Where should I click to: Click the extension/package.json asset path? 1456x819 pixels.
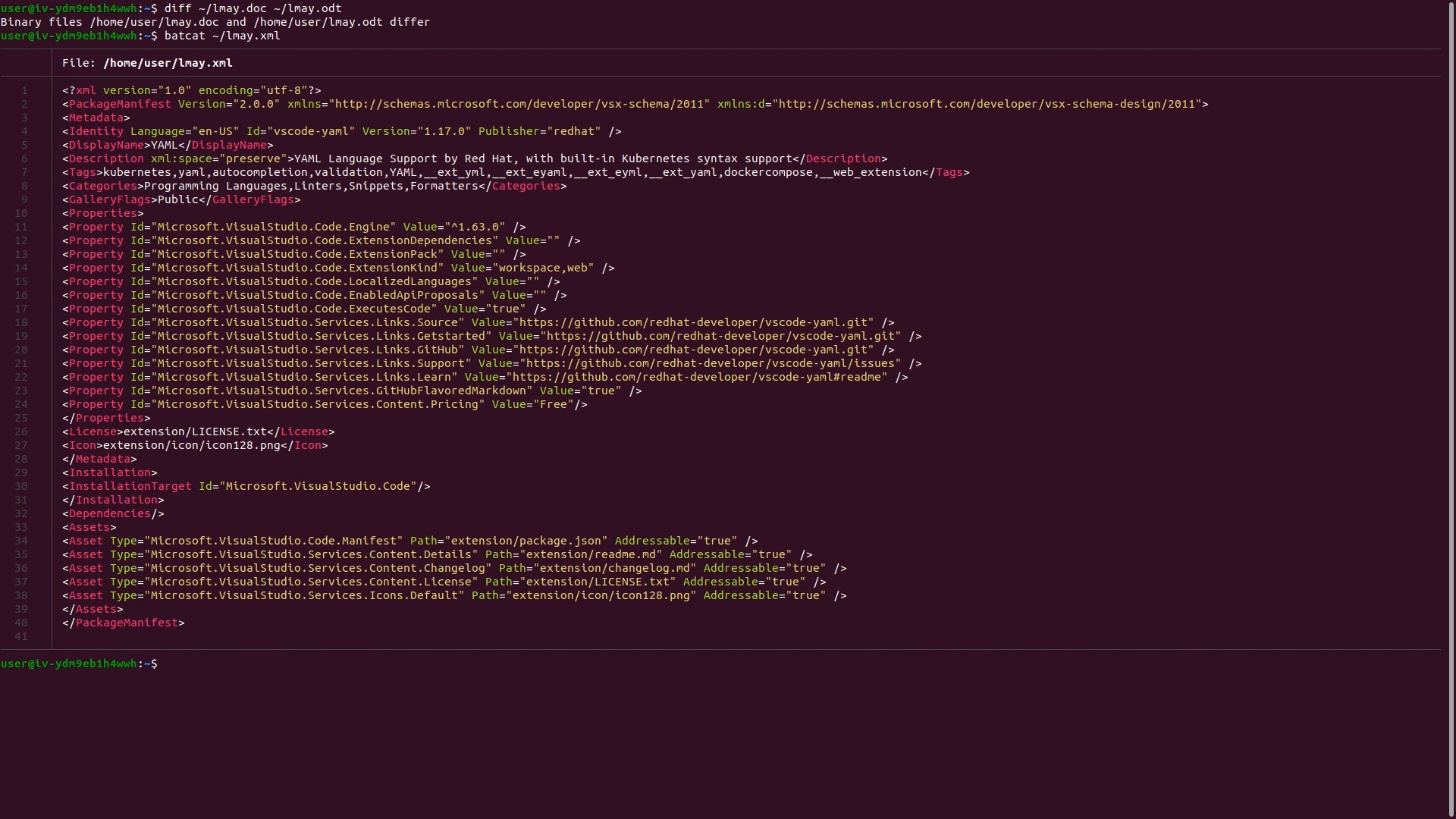pos(526,541)
